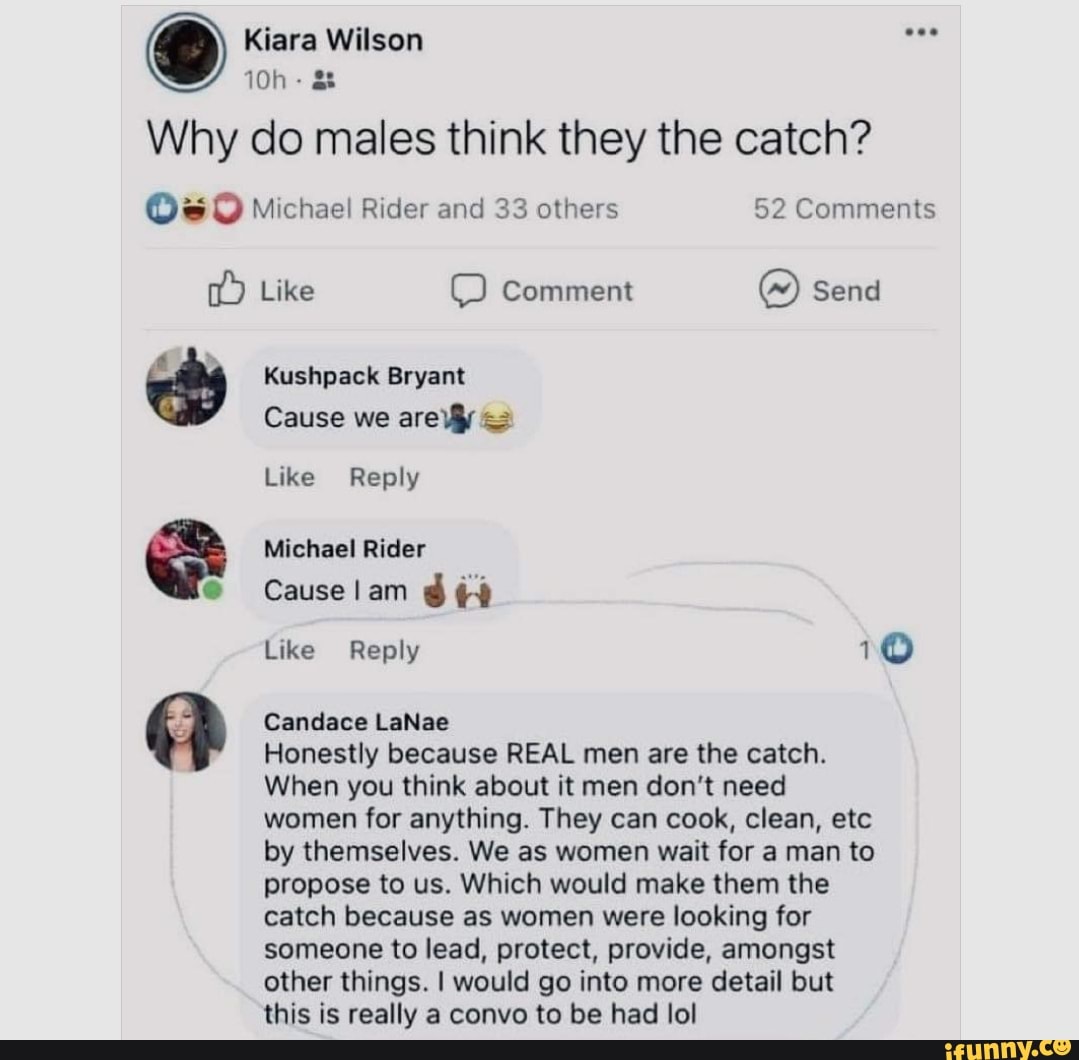Open Candace LaNae's profile photo
This screenshot has width=1079, height=1060.
[x=186, y=732]
